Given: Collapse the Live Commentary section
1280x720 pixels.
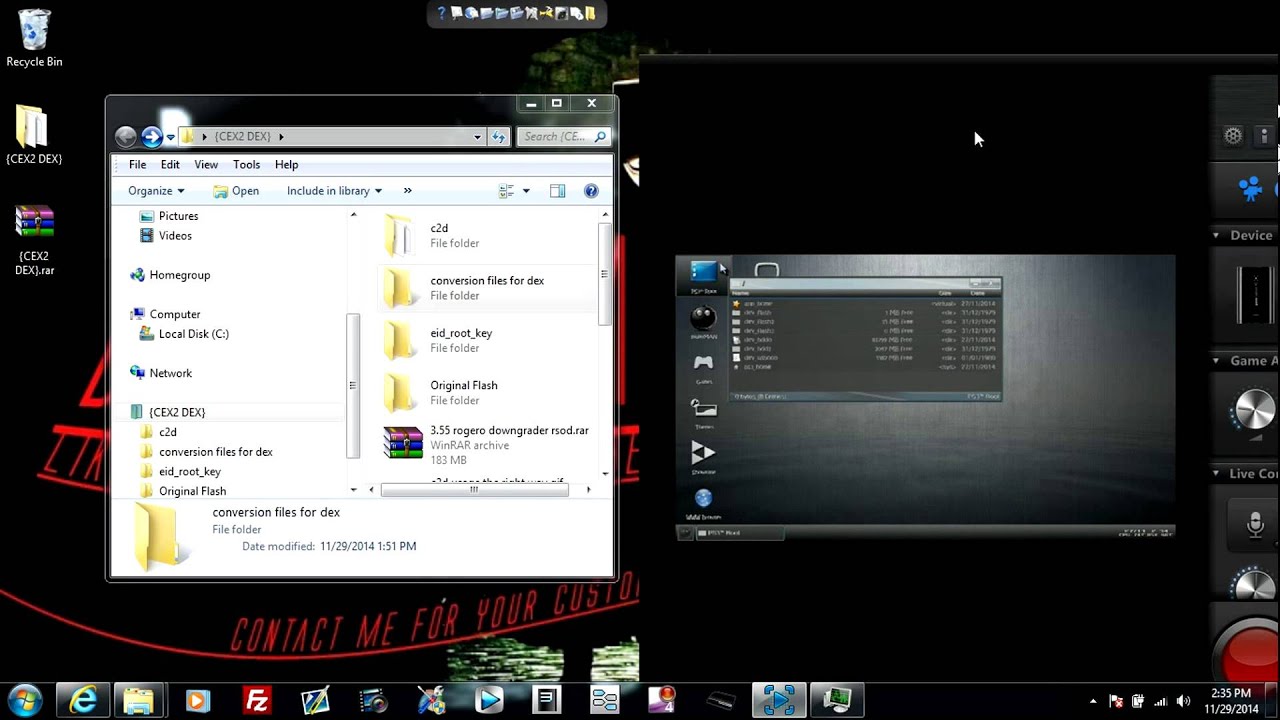Looking at the screenshot, I should [x=1216, y=474].
